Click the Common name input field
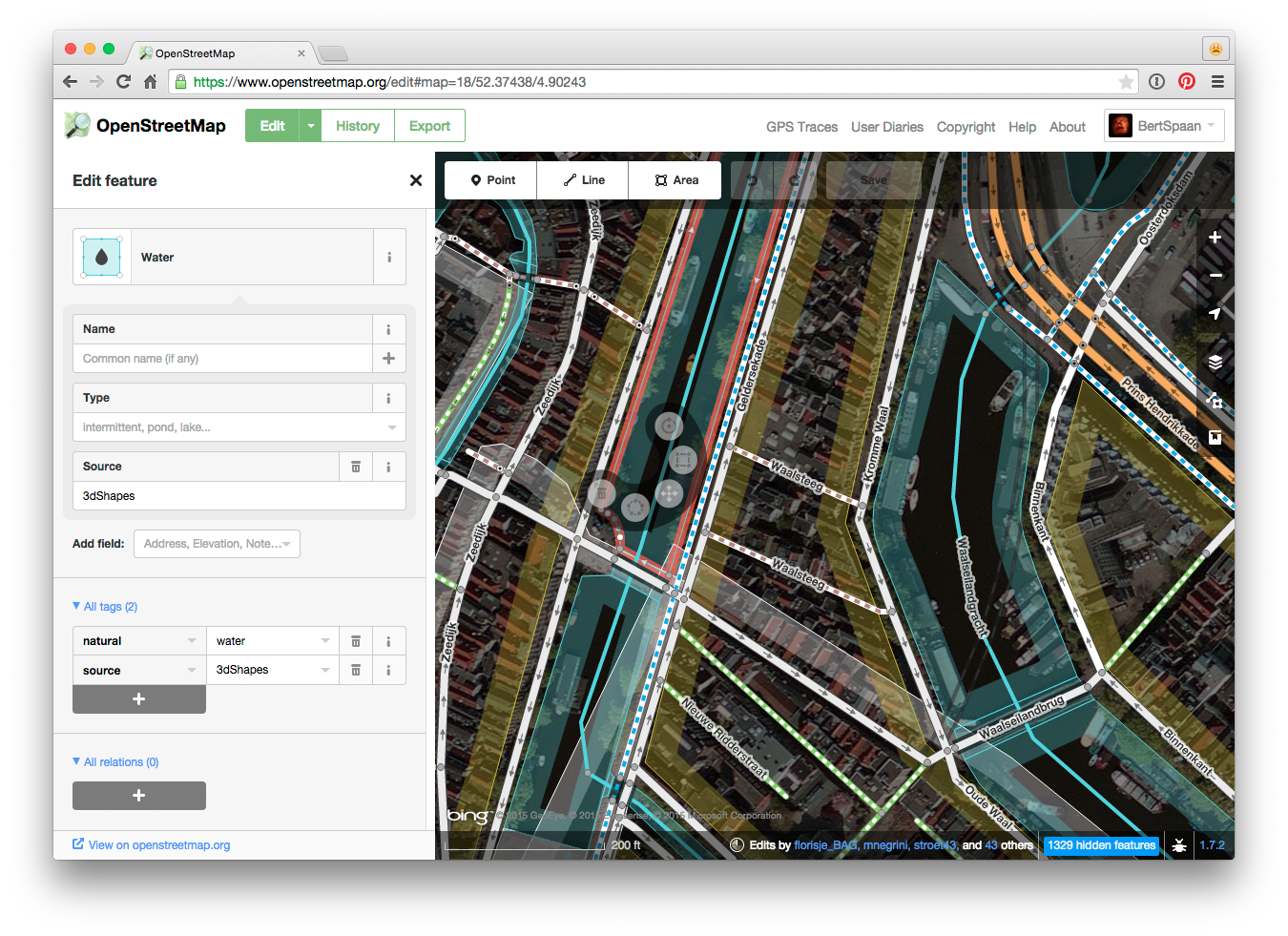This screenshot has width=1288, height=936. [x=222, y=359]
